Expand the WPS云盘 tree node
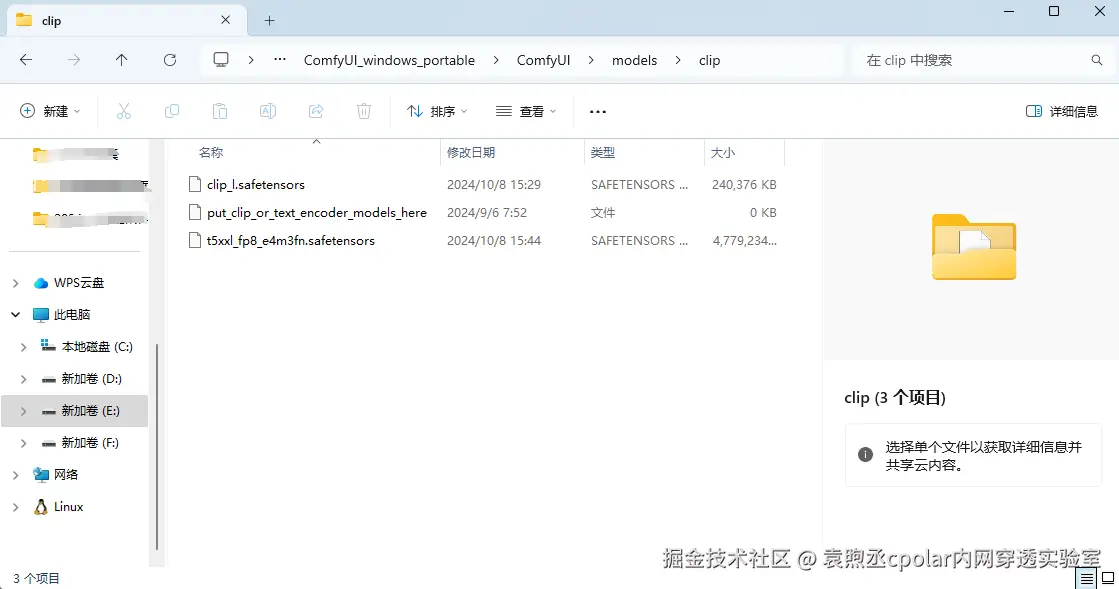 click(16, 283)
